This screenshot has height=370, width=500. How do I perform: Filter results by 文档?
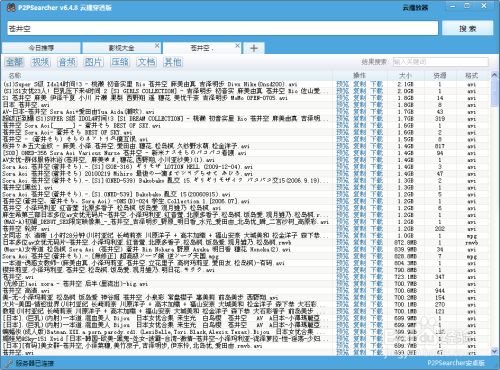(146, 62)
